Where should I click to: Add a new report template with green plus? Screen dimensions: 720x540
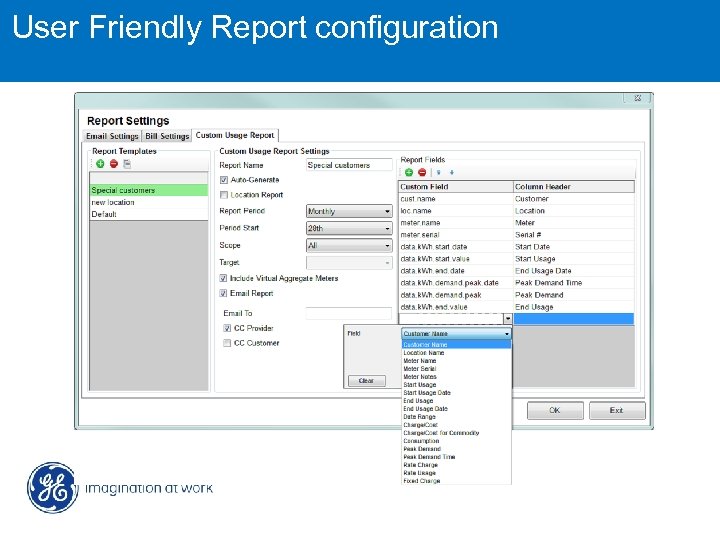(100, 163)
